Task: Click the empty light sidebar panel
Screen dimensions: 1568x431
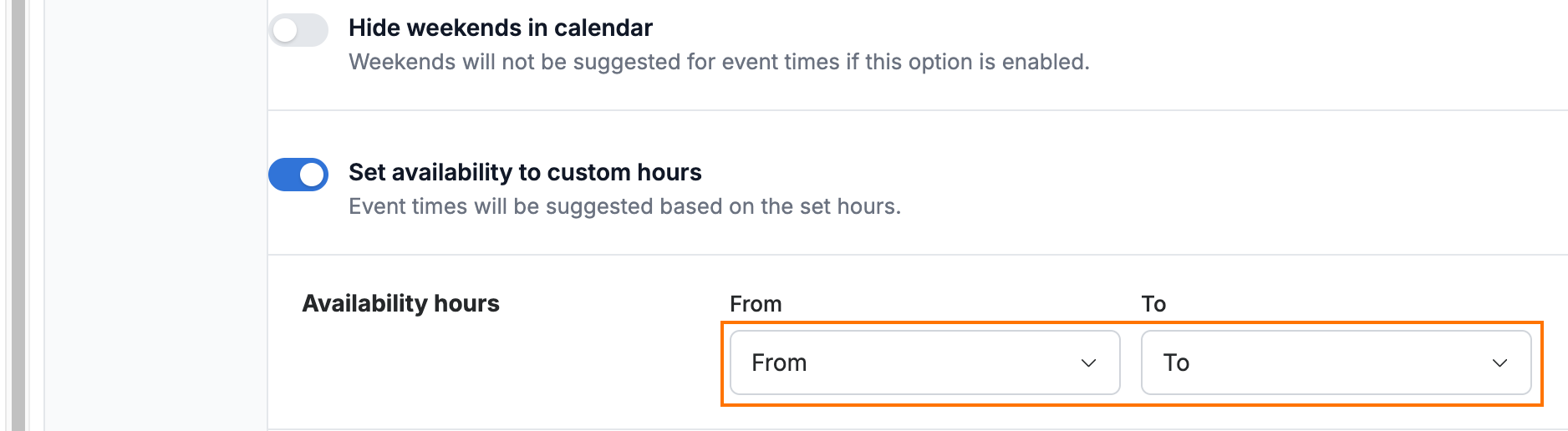Action: (x=155, y=215)
